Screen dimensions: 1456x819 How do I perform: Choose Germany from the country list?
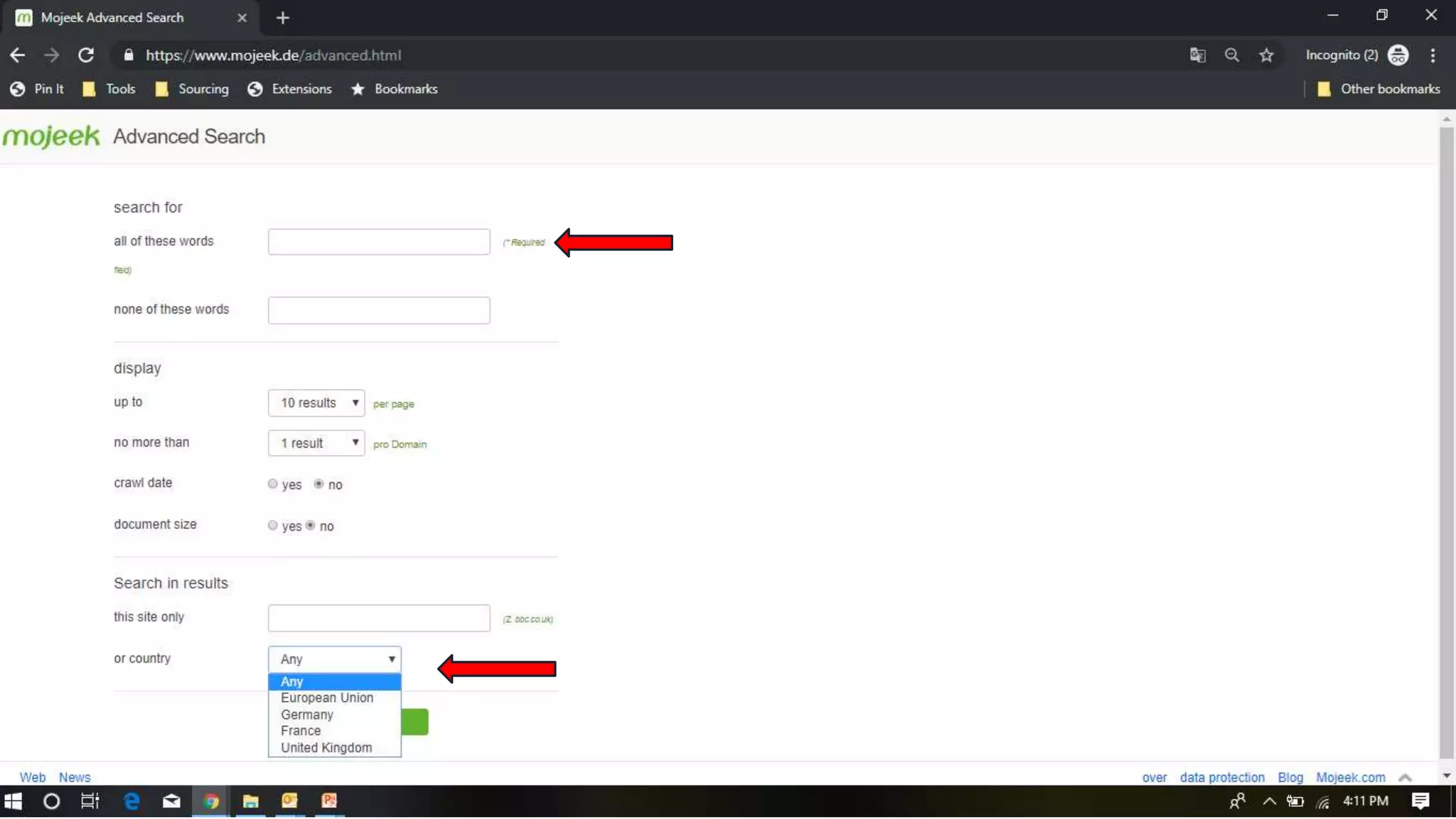tap(306, 714)
